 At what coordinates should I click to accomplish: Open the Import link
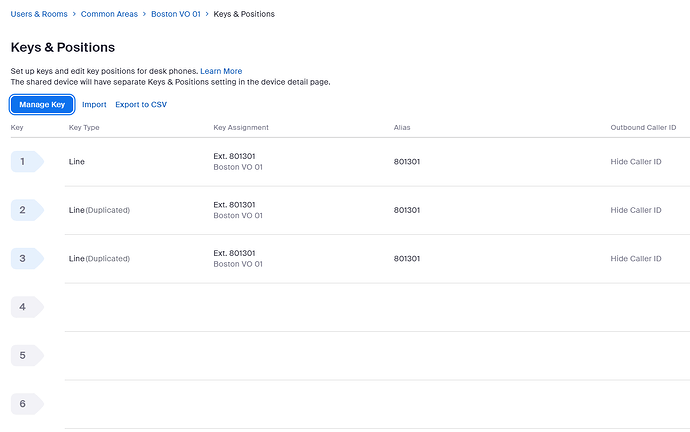click(x=94, y=104)
